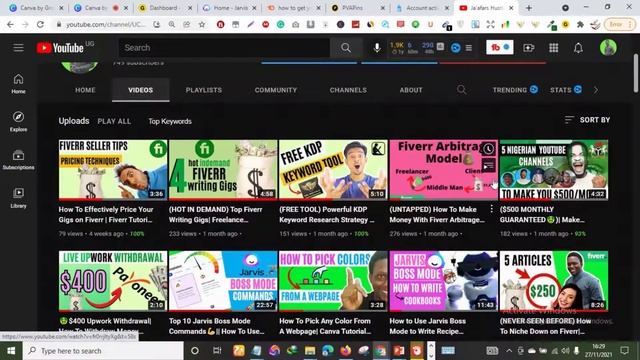Open a new browser tab
This screenshot has height=360, width=640.
tap(529, 8)
